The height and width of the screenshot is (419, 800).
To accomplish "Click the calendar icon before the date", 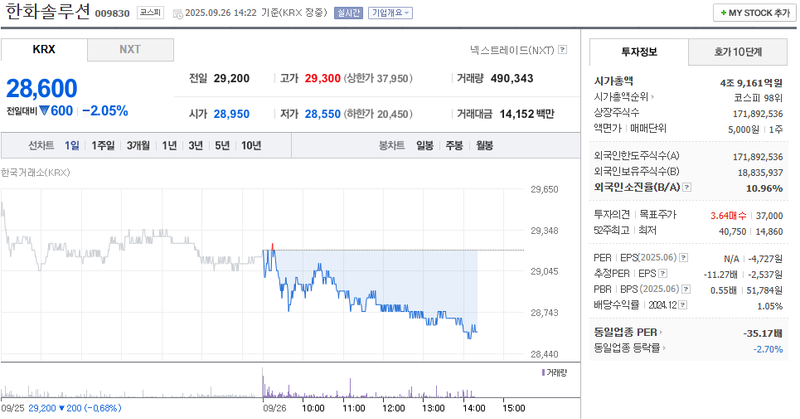I will [x=178, y=13].
